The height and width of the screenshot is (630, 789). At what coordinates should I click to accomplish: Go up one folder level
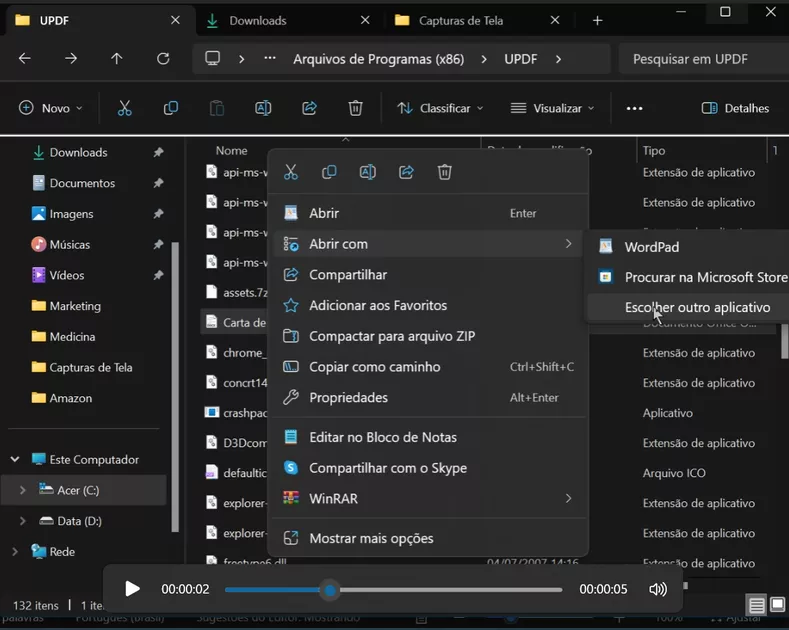[x=117, y=59]
